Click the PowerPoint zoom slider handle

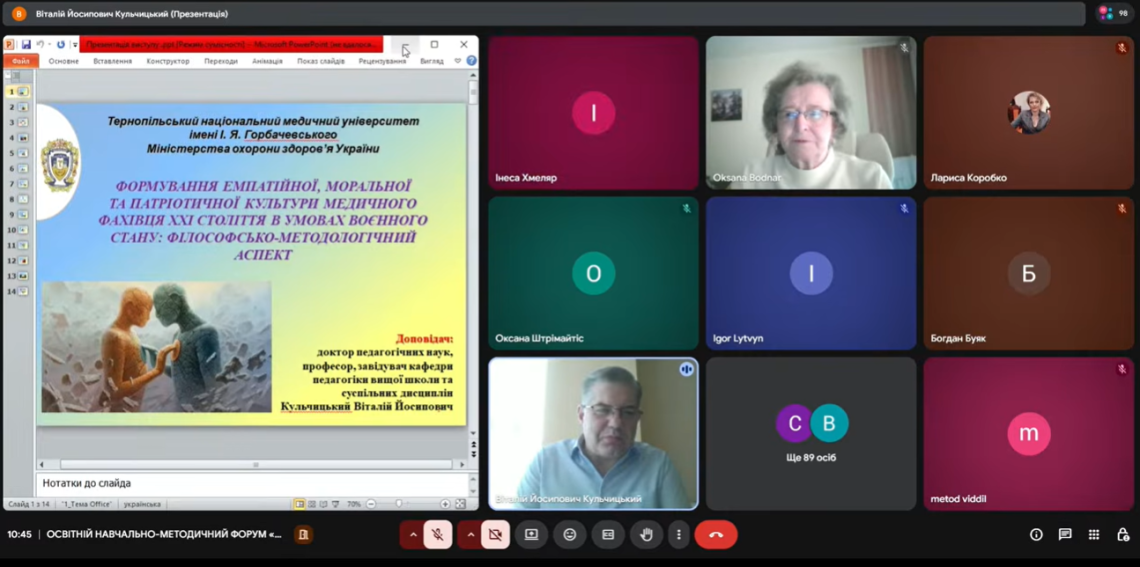pyautogui.click(x=399, y=504)
